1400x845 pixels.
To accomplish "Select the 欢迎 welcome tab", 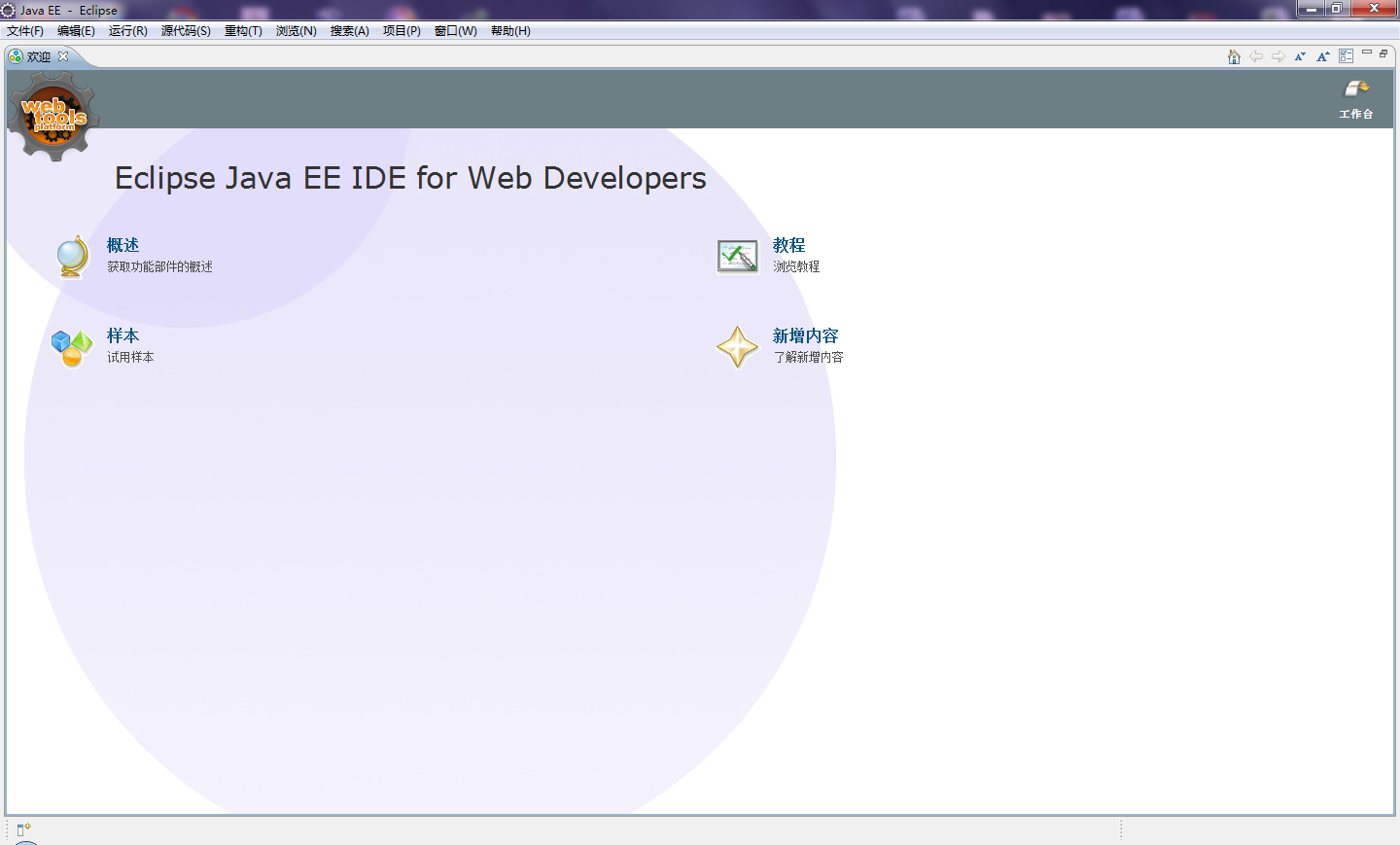I will (39, 56).
